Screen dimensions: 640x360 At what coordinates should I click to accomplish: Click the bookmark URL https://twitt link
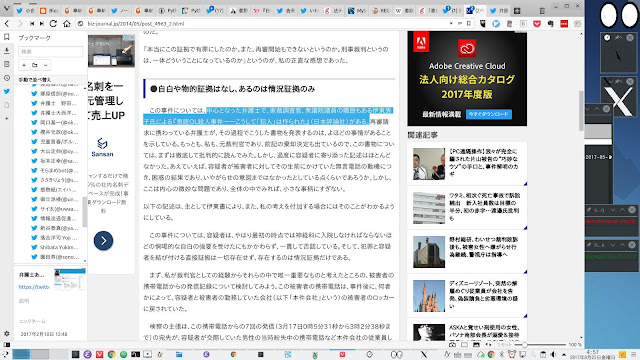[x=34, y=287]
